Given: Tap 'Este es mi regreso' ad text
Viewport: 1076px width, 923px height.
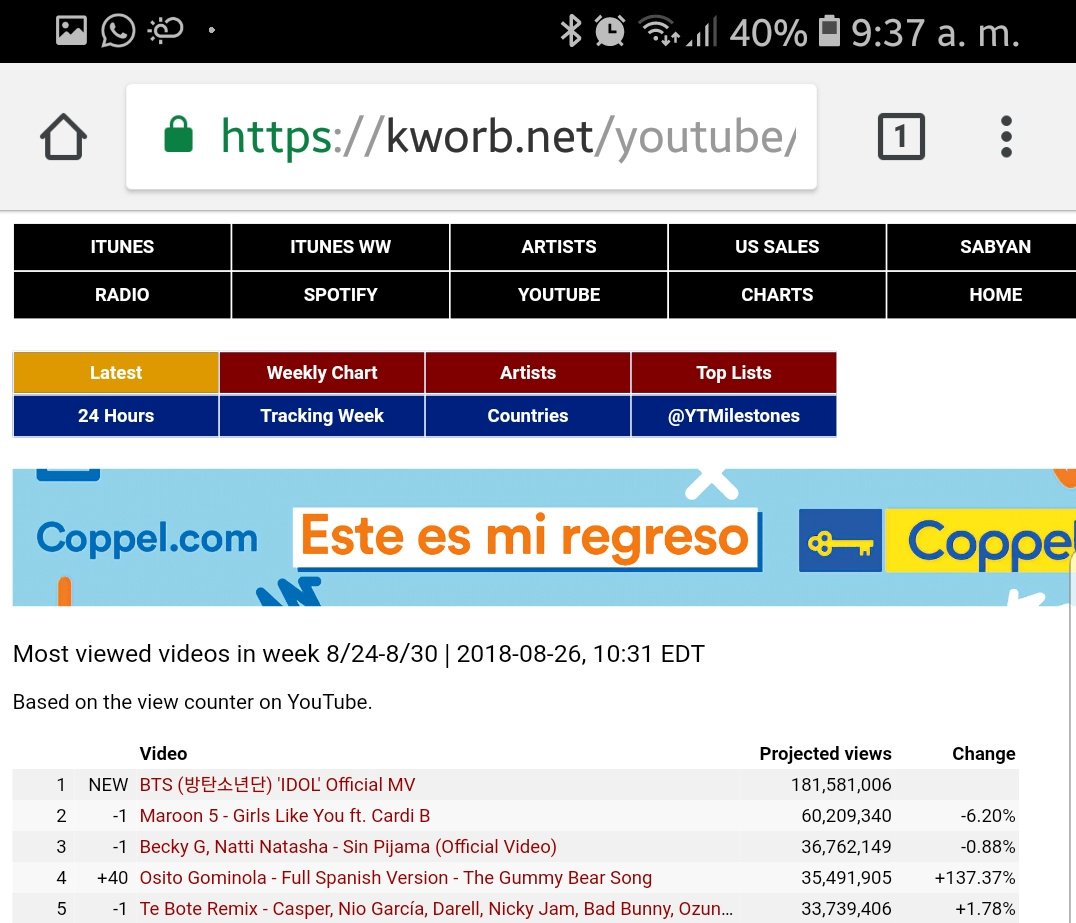Looking at the screenshot, I should click(525, 537).
